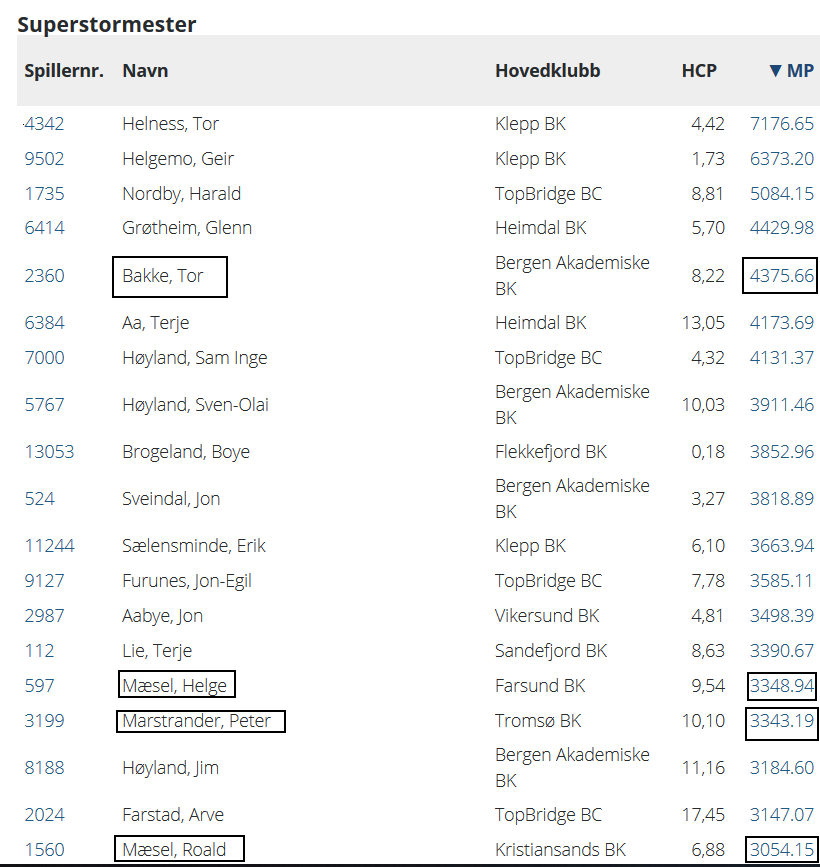Click the Navn column header

tap(144, 71)
